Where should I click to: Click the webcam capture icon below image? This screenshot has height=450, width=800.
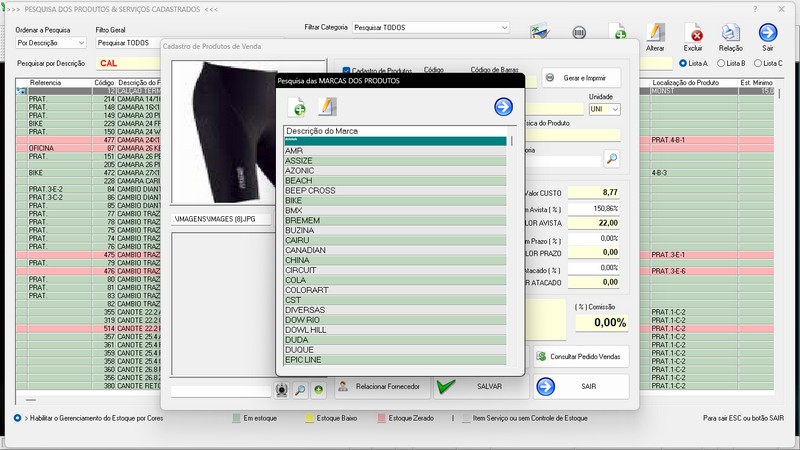[282, 390]
